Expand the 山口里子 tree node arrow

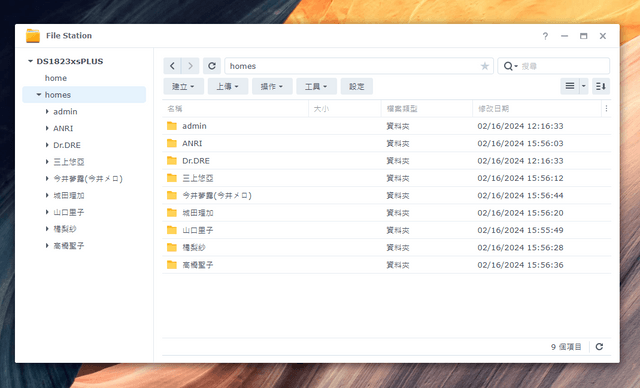[x=47, y=212]
